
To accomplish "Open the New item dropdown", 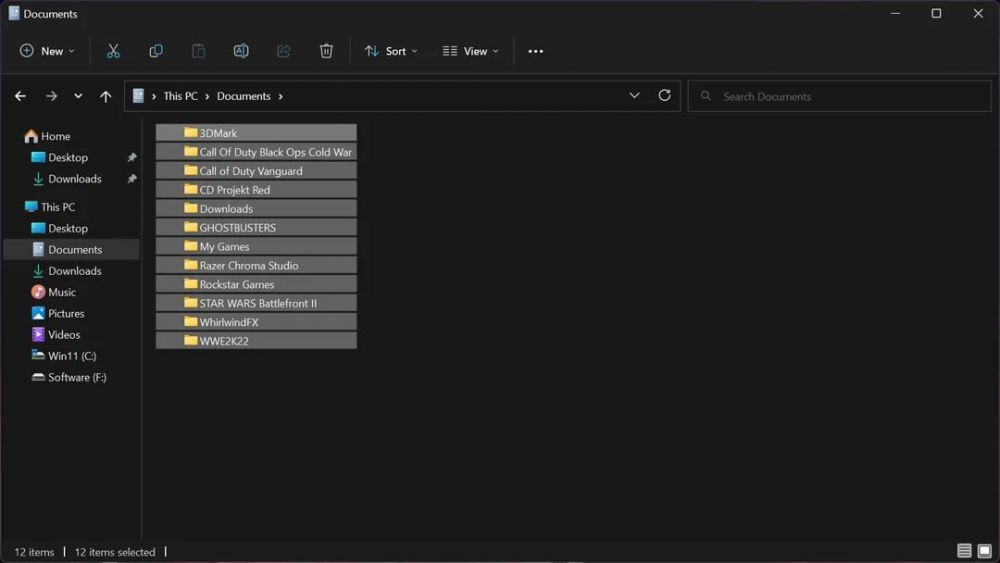I will pyautogui.click(x=47, y=51).
